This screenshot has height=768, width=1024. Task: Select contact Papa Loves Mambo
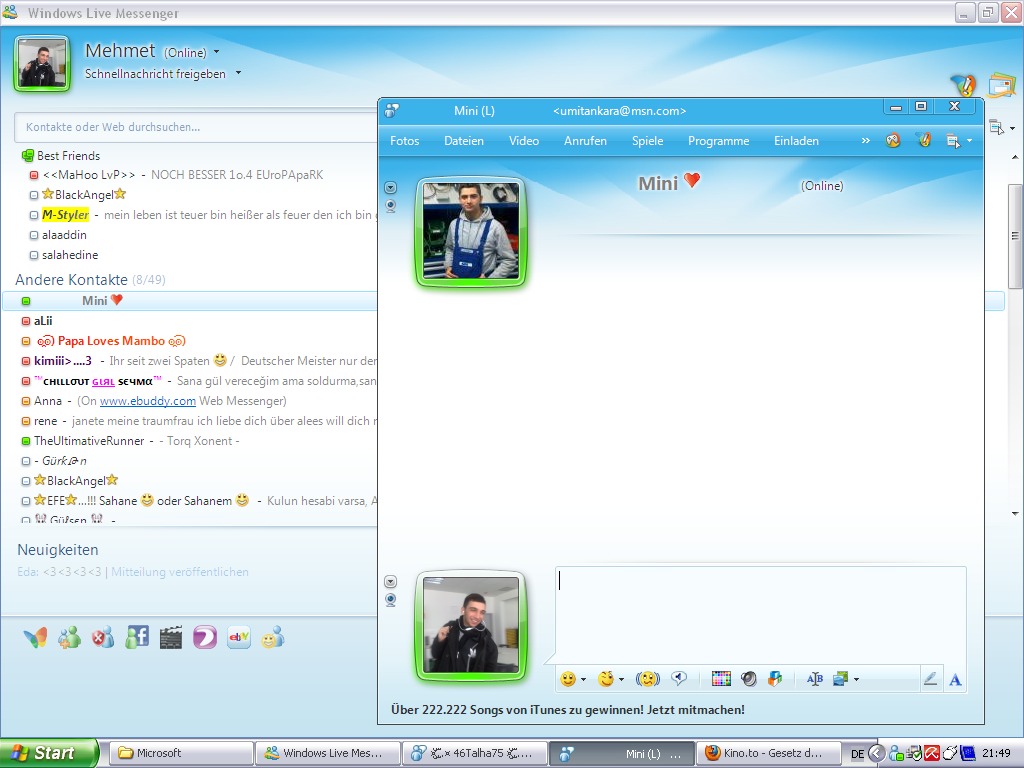tap(111, 341)
